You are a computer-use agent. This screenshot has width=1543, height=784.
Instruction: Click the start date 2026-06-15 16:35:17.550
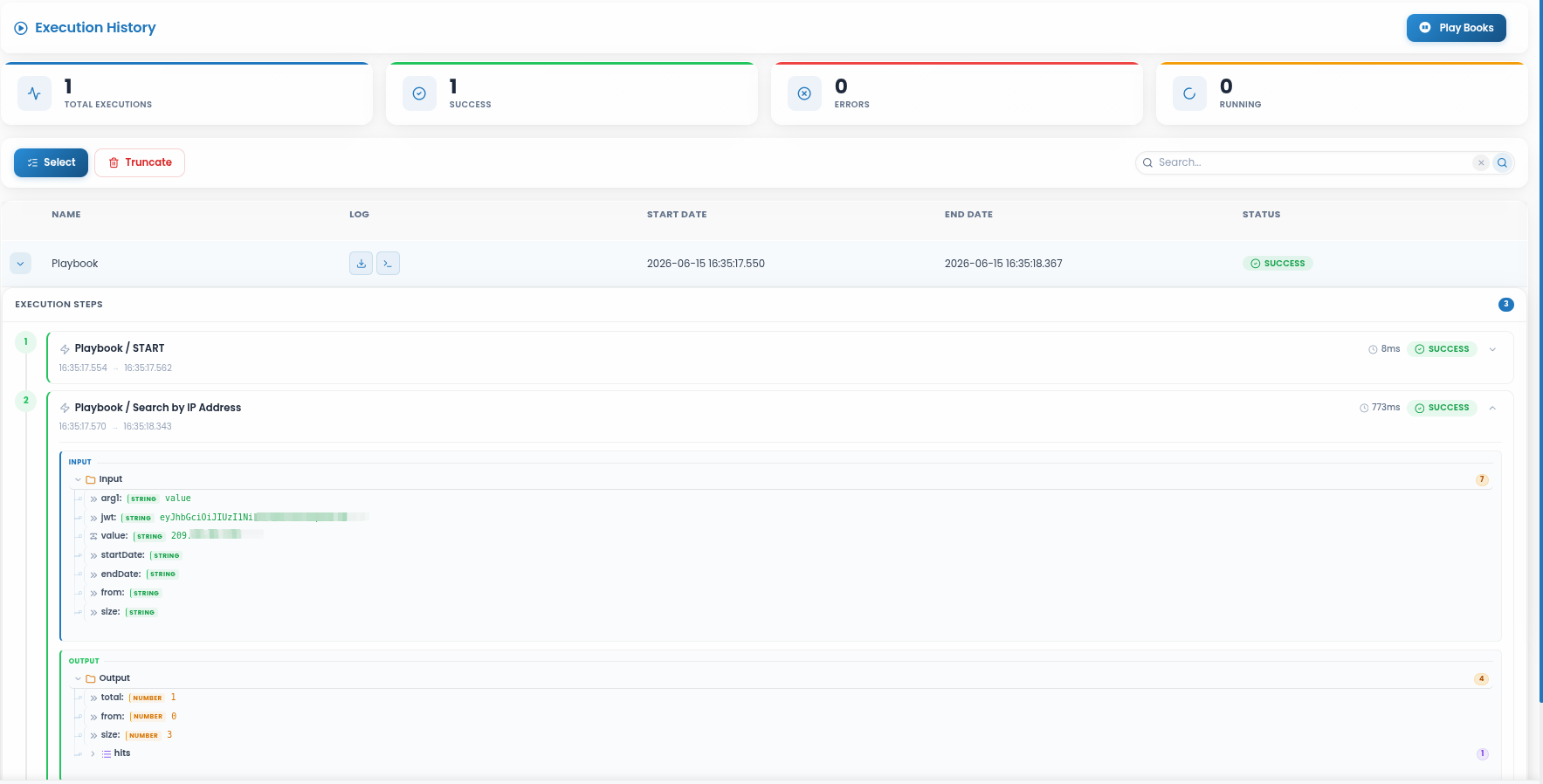pyautogui.click(x=706, y=264)
